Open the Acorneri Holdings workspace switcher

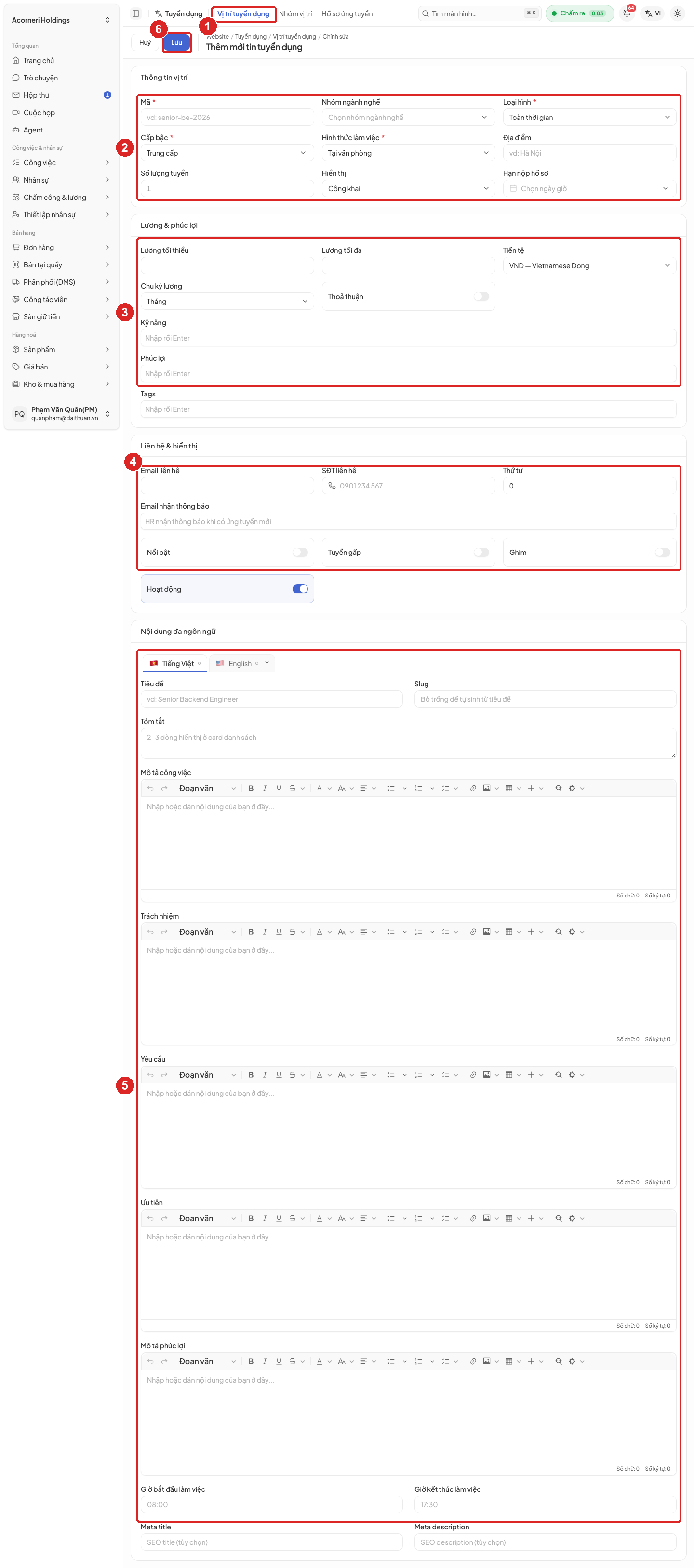pos(62,20)
